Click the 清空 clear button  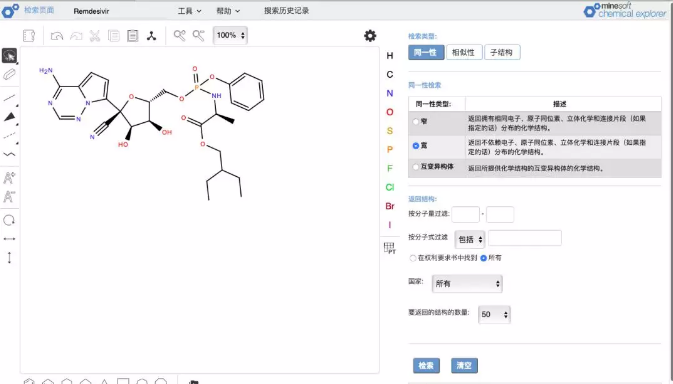pyautogui.click(x=464, y=366)
